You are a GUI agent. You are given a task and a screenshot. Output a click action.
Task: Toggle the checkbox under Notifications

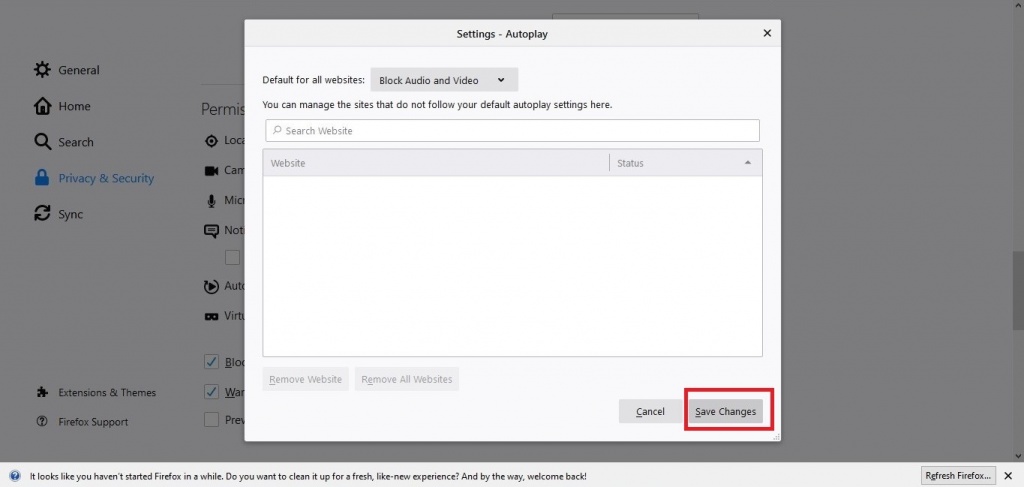(232, 257)
